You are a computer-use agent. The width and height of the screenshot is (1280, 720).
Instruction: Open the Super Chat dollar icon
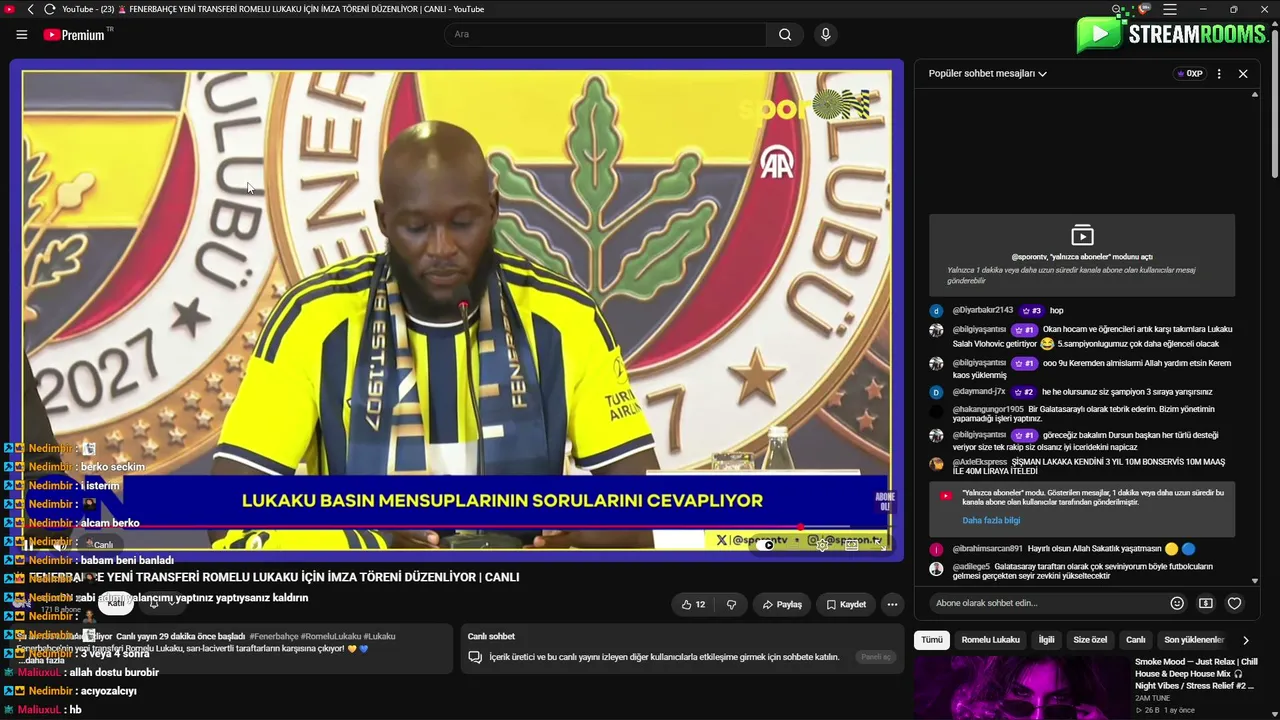[x=1205, y=603]
